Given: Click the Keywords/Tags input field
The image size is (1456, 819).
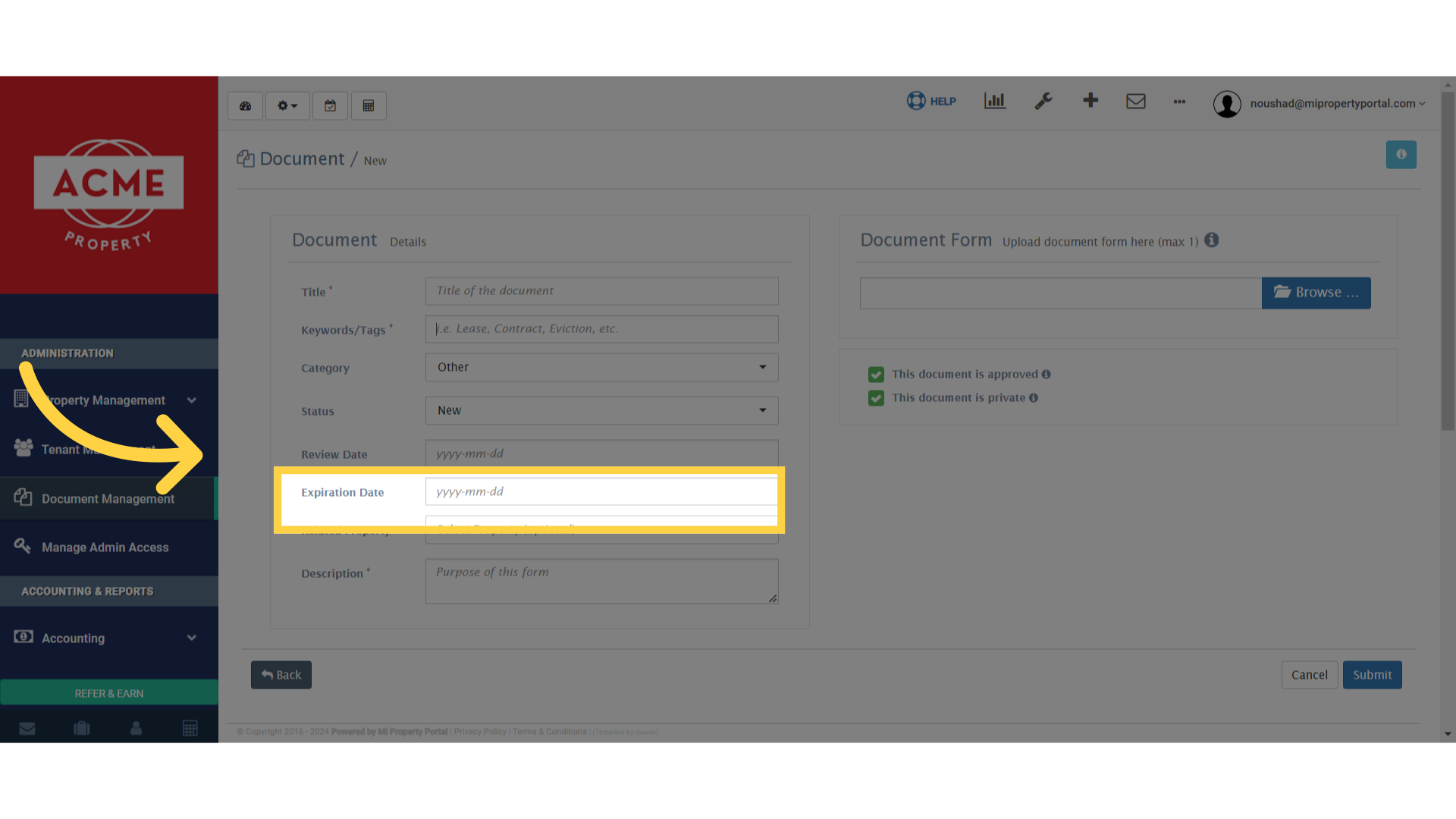Looking at the screenshot, I should [601, 329].
